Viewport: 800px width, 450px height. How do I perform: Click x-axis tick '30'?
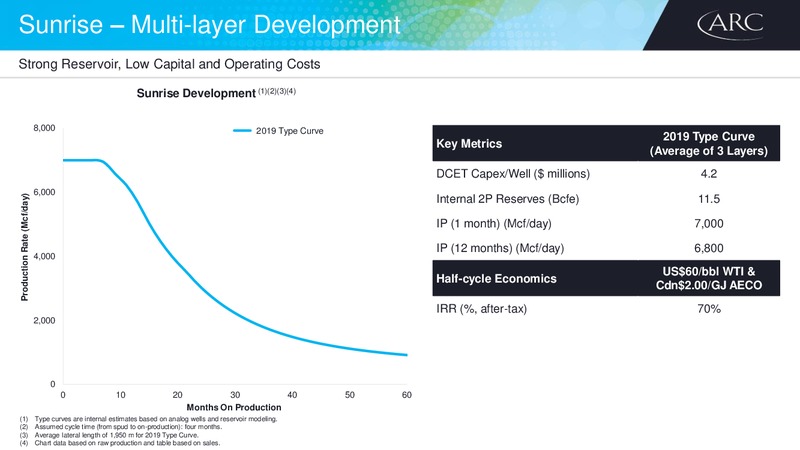pos(235,395)
